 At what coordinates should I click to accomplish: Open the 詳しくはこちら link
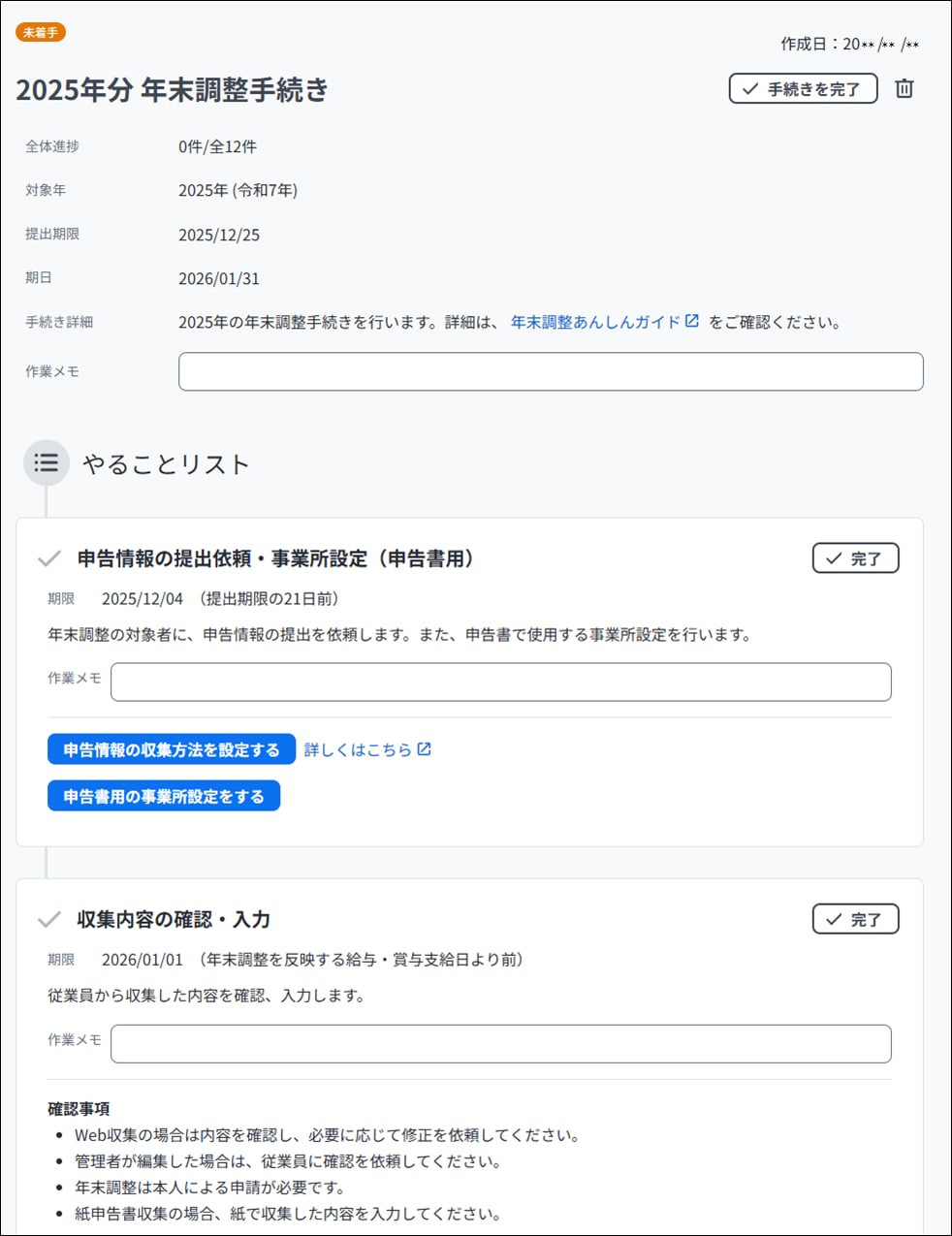pos(358,749)
